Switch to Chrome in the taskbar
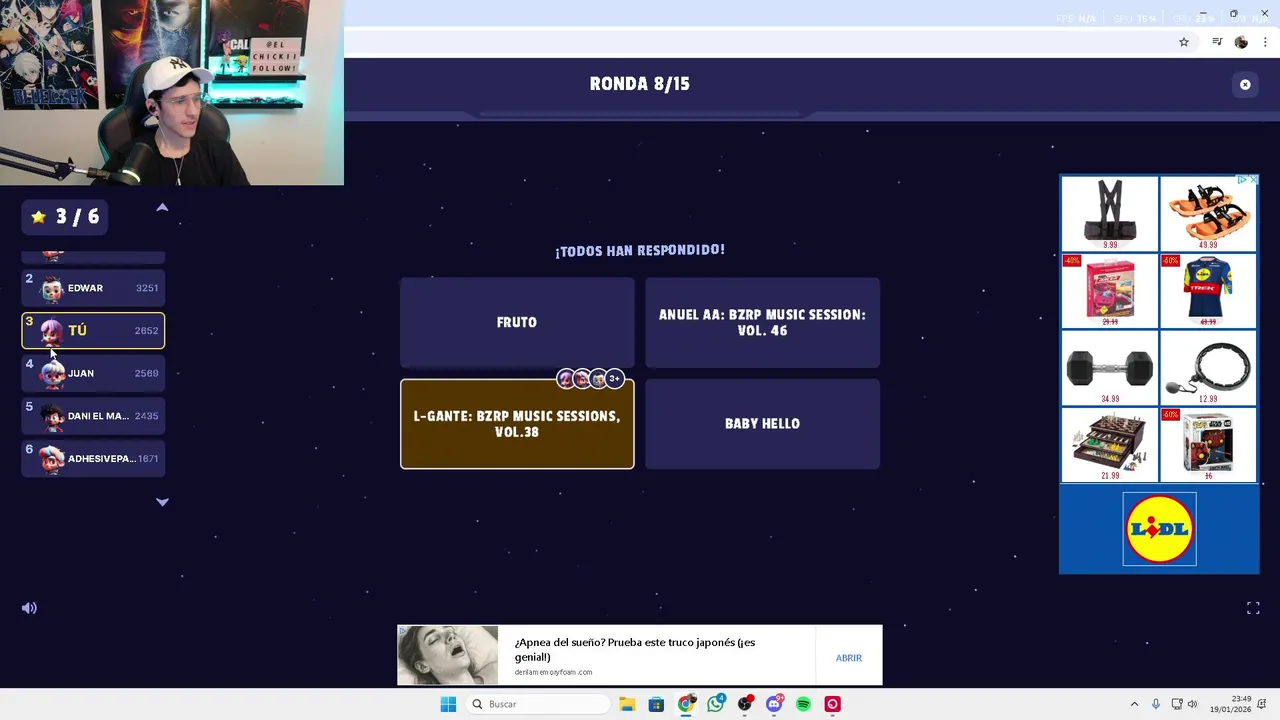 coord(686,704)
